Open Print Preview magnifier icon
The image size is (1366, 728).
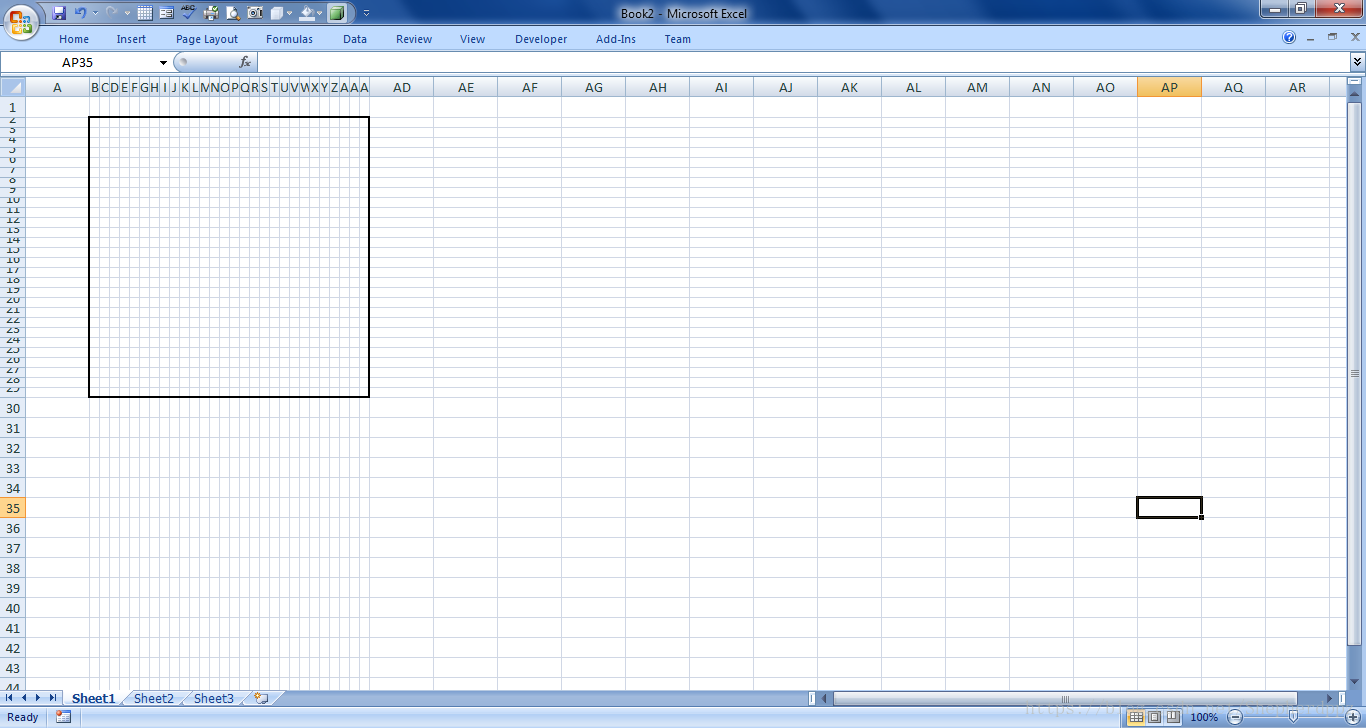[x=233, y=13]
